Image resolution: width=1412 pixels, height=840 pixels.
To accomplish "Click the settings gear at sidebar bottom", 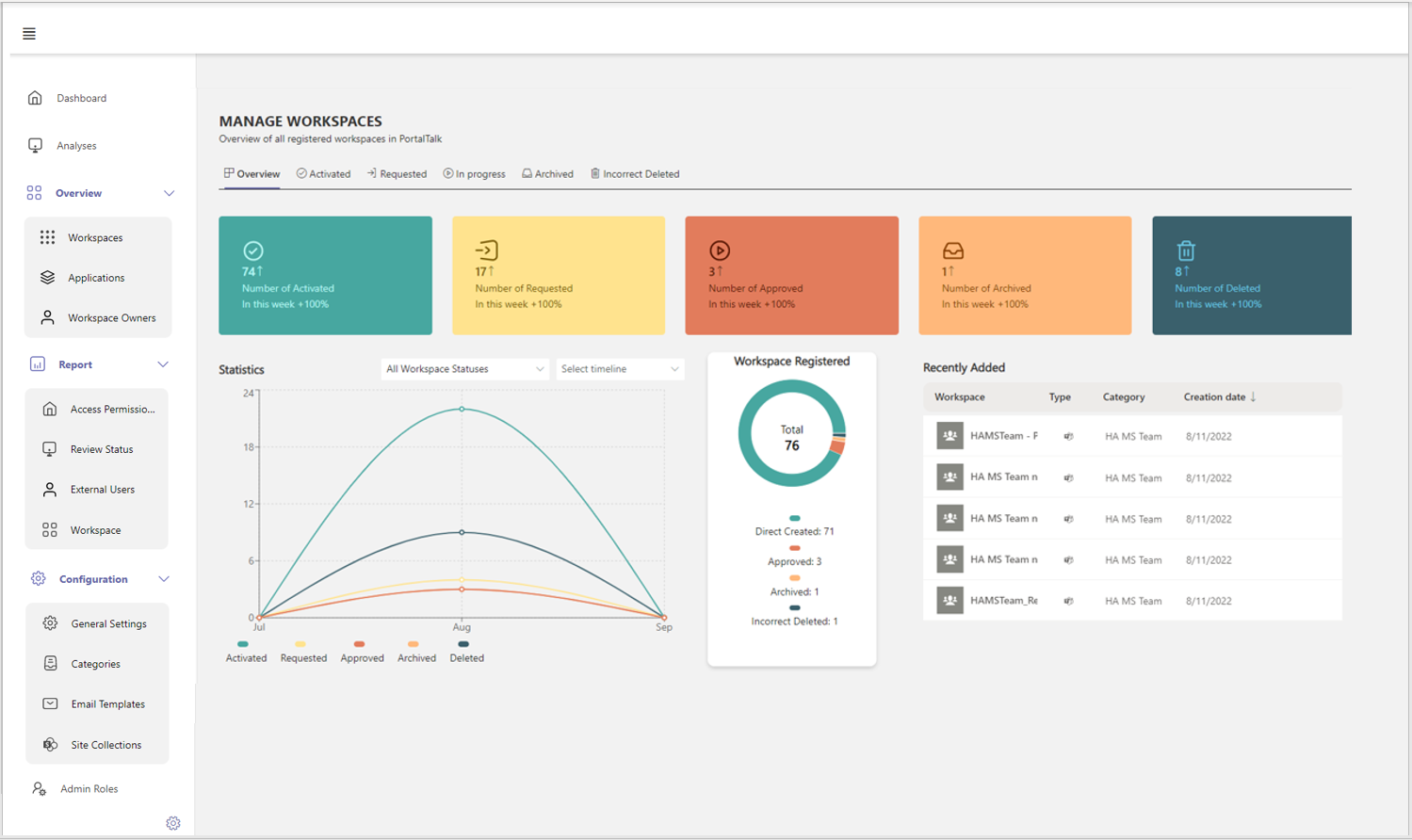I will point(173,823).
